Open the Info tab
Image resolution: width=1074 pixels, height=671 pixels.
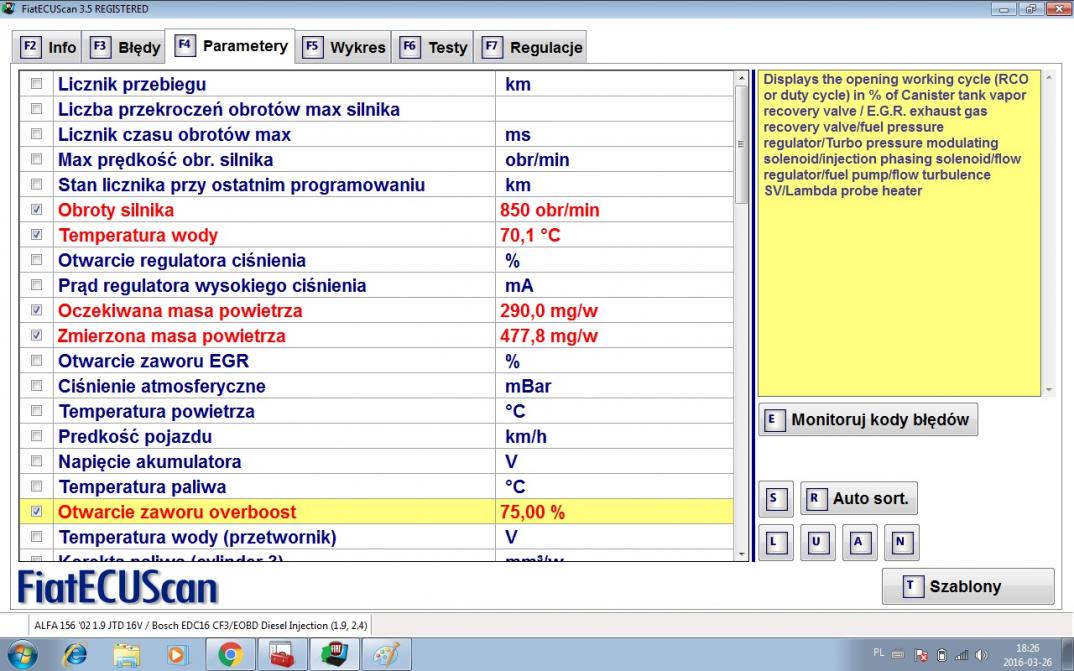47,47
